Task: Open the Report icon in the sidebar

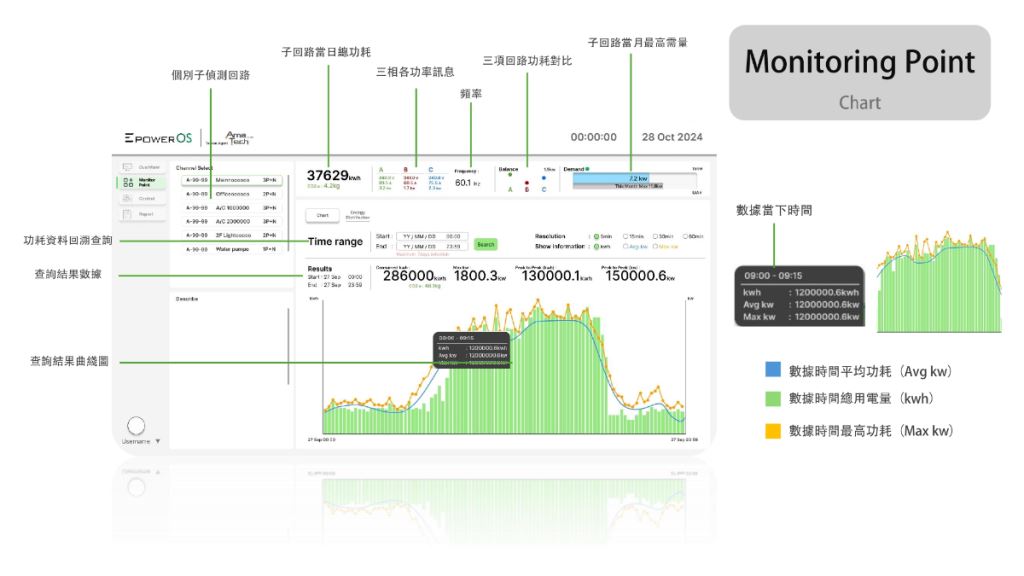Action: pos(127,214)
